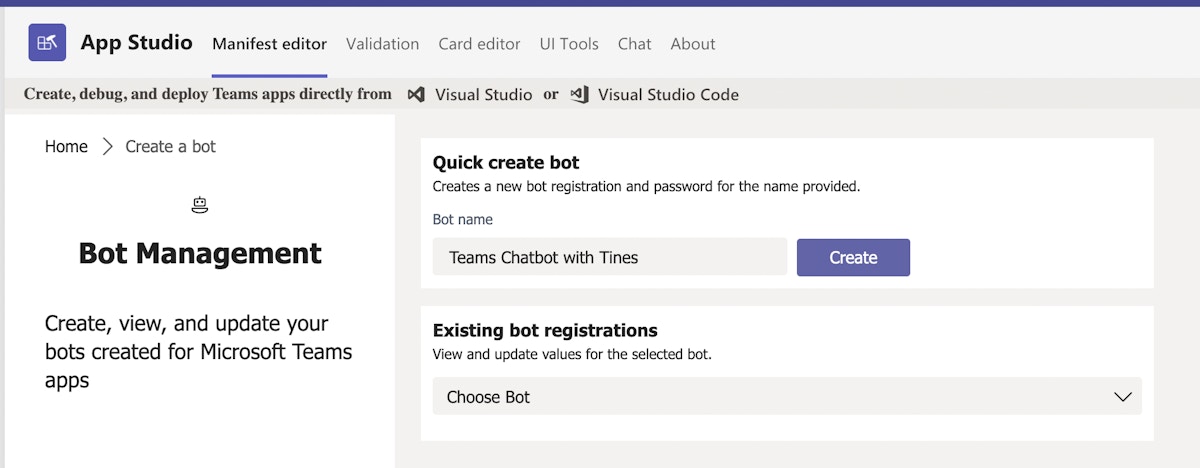Click the Create button
This screenshot has width=1200, height=468.
tap(853, 257)
